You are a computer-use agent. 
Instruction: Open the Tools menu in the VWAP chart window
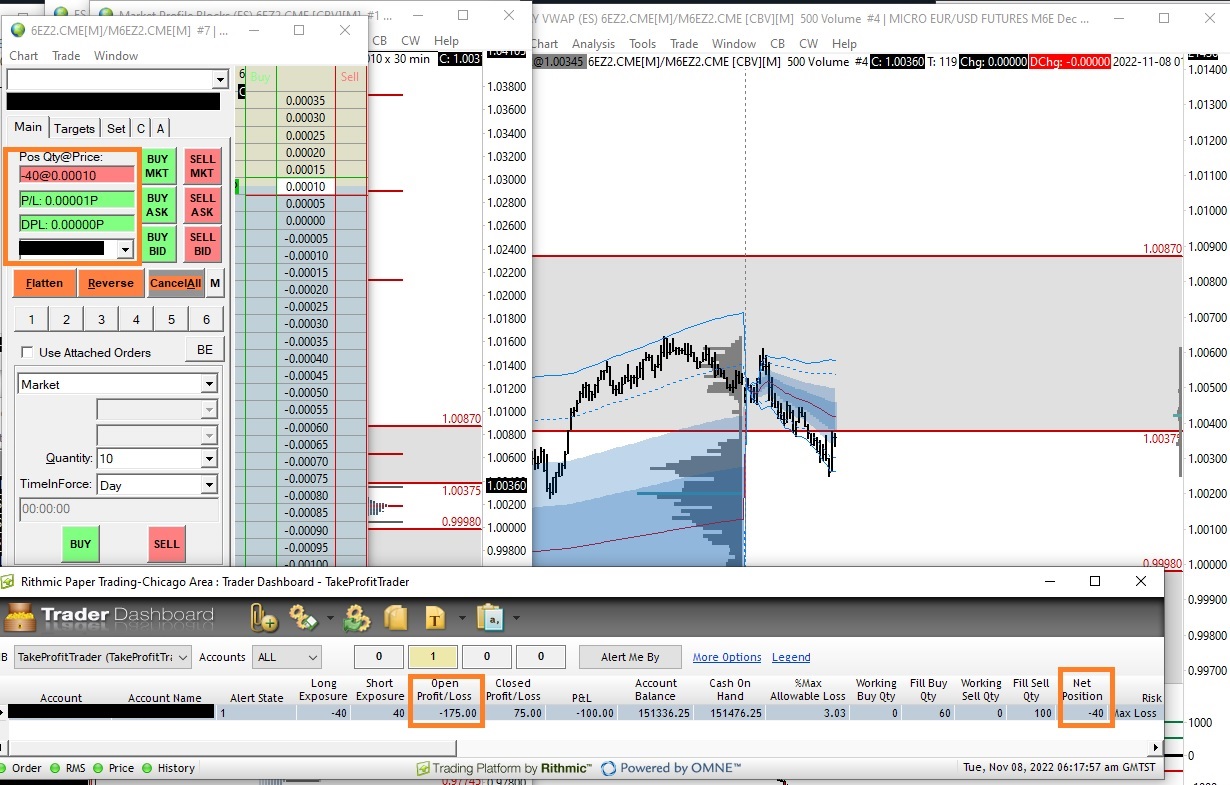642,43
